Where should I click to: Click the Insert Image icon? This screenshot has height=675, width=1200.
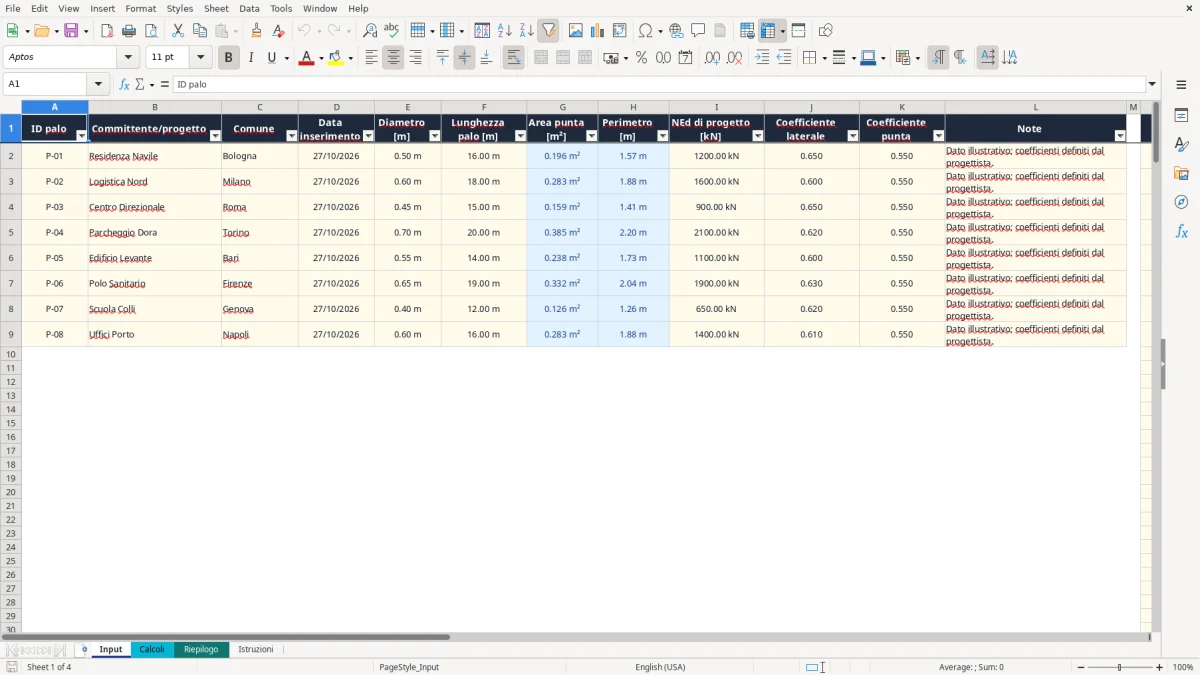pos(575,31)
